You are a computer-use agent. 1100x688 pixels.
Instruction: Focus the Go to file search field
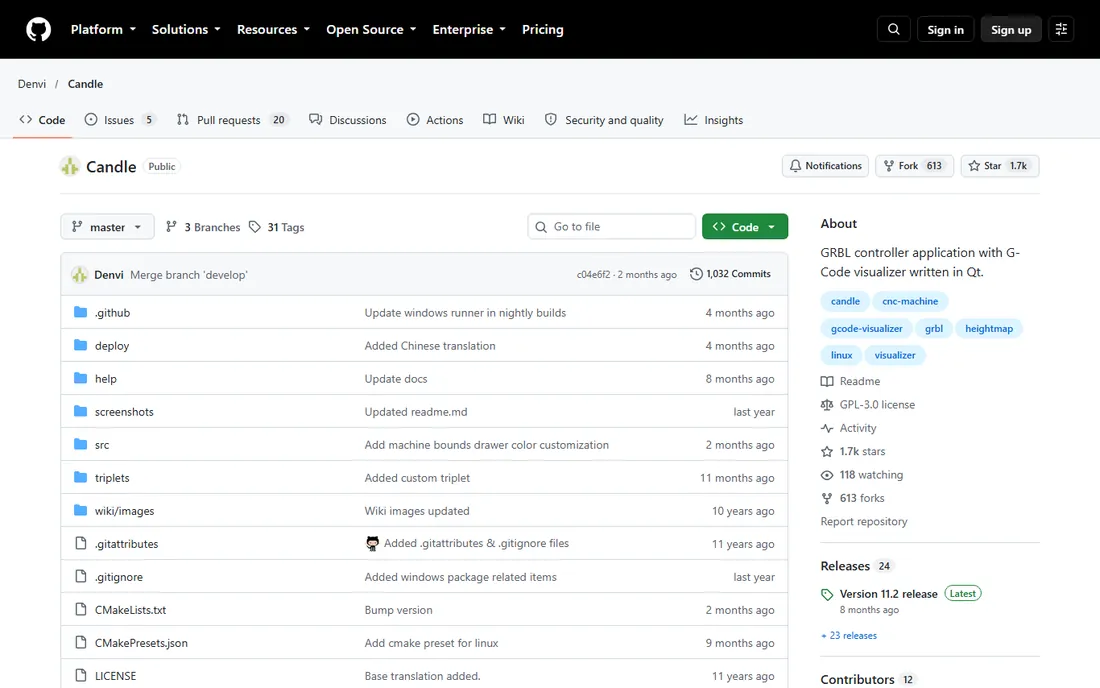click(612, 227)
